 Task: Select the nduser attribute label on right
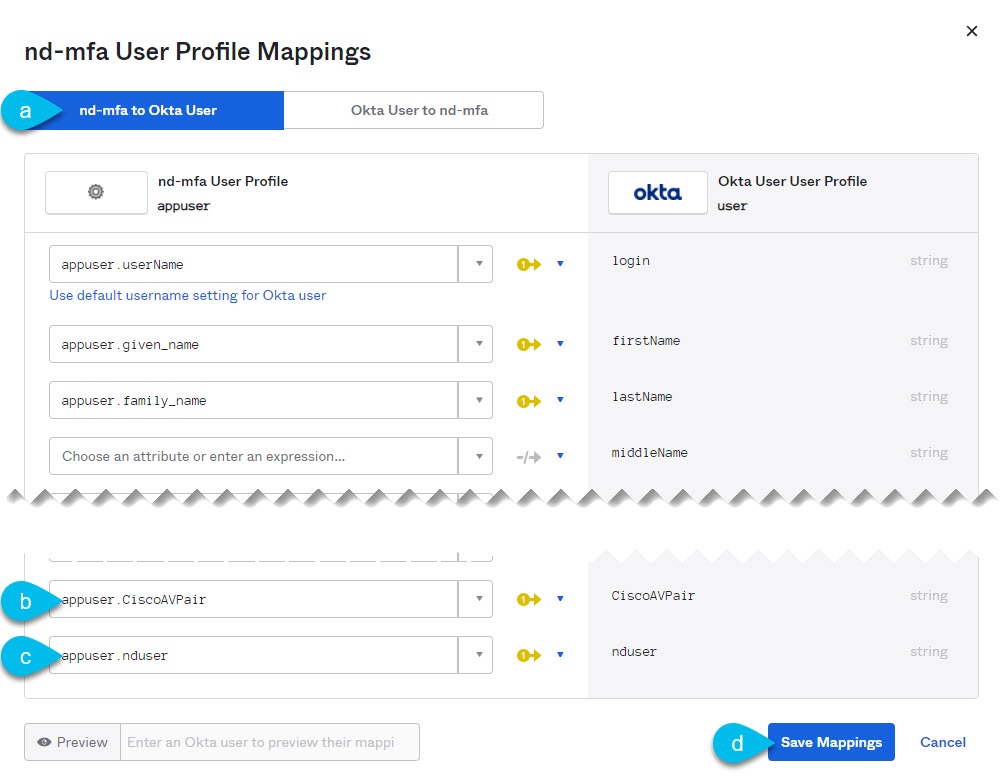(x=634, y=652)
